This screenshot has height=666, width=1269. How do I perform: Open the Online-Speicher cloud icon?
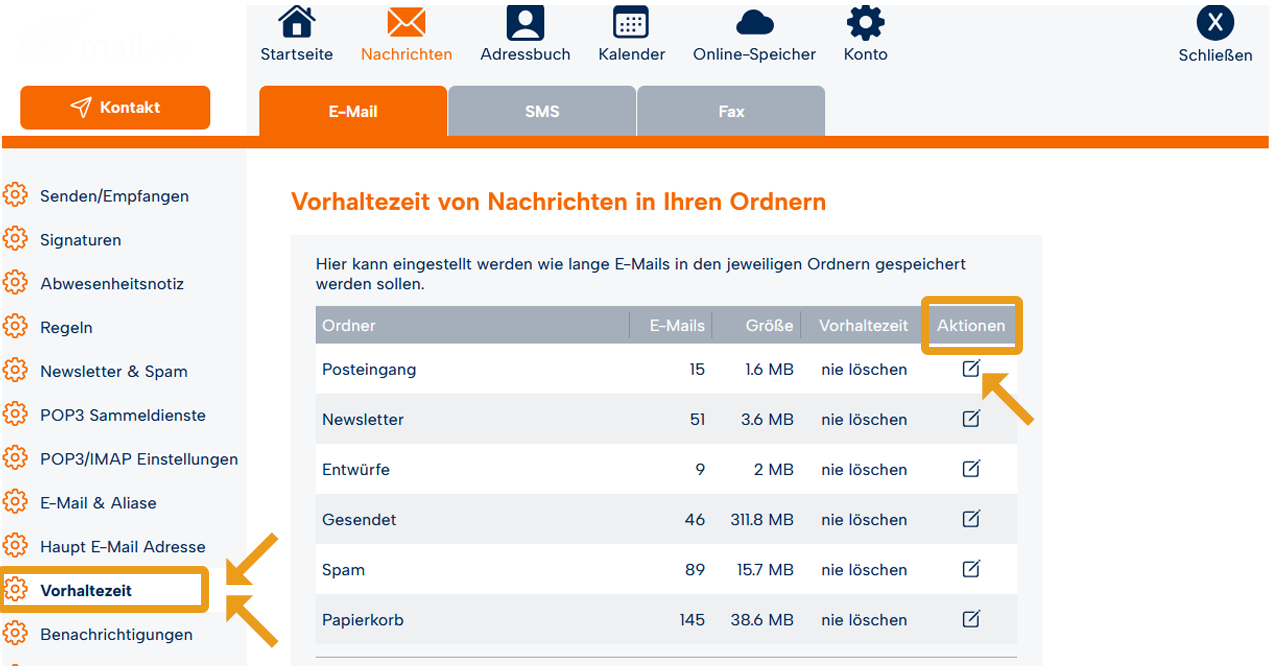[x=754, y=22]
